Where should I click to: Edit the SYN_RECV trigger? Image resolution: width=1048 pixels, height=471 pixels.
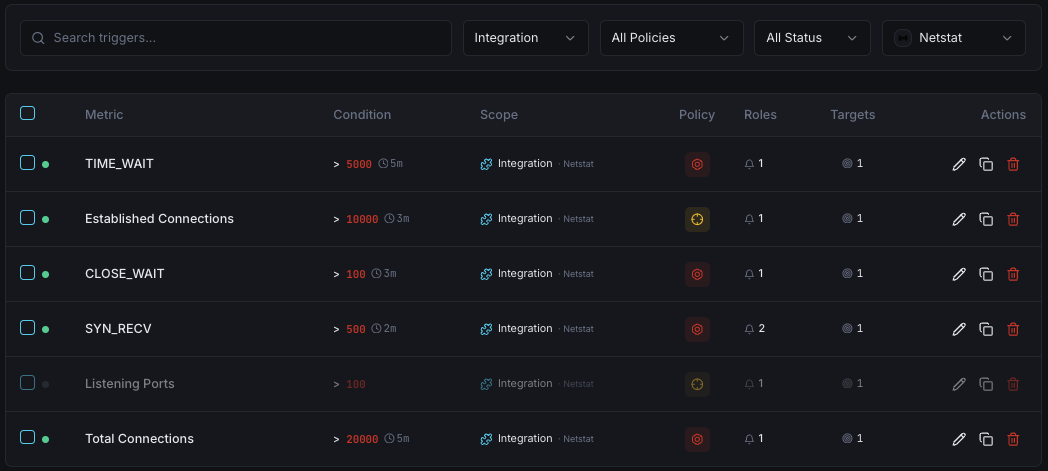[x=959, y=329]
